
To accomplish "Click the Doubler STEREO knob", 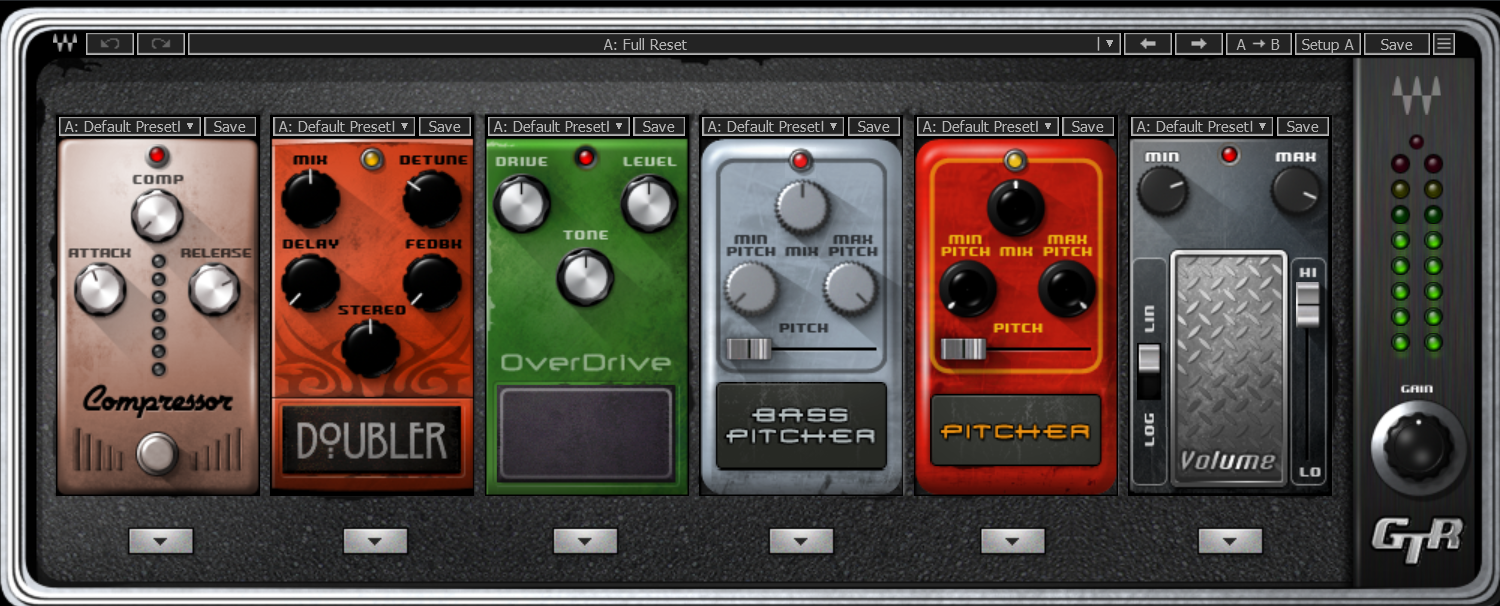I will point(371,346).
